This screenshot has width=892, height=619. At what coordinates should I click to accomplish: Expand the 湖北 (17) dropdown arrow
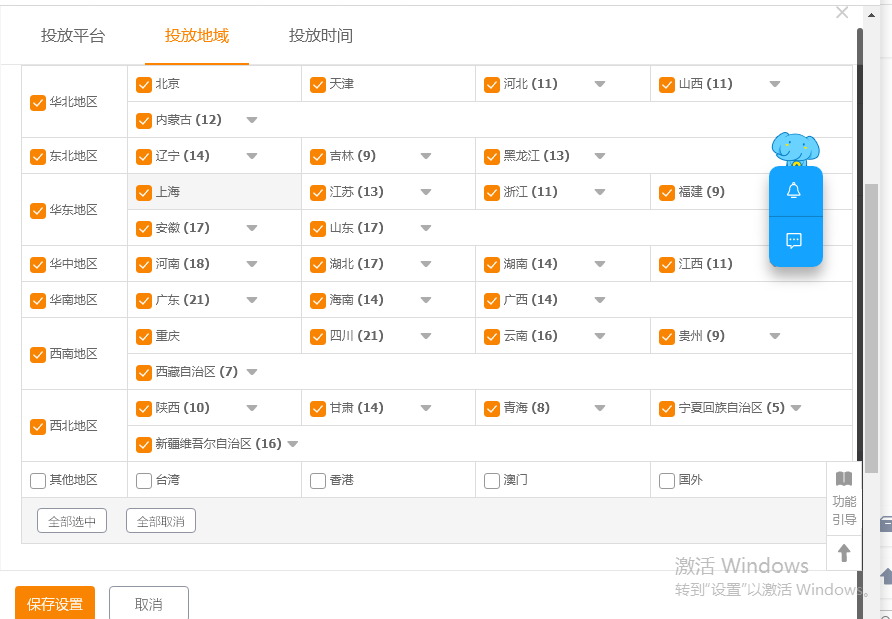[426, 264]
